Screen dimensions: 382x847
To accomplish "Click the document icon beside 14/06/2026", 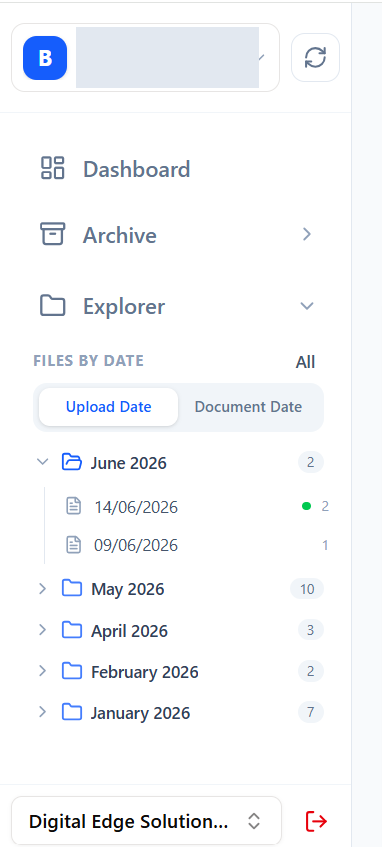I will pos(73,506).
